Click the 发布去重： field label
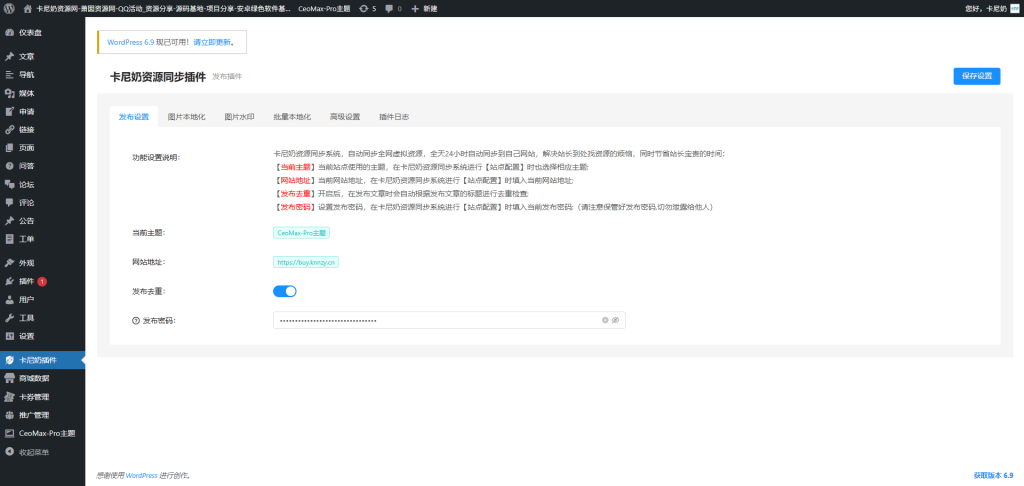Screen dimensions: 1024x486 (148, 291)
